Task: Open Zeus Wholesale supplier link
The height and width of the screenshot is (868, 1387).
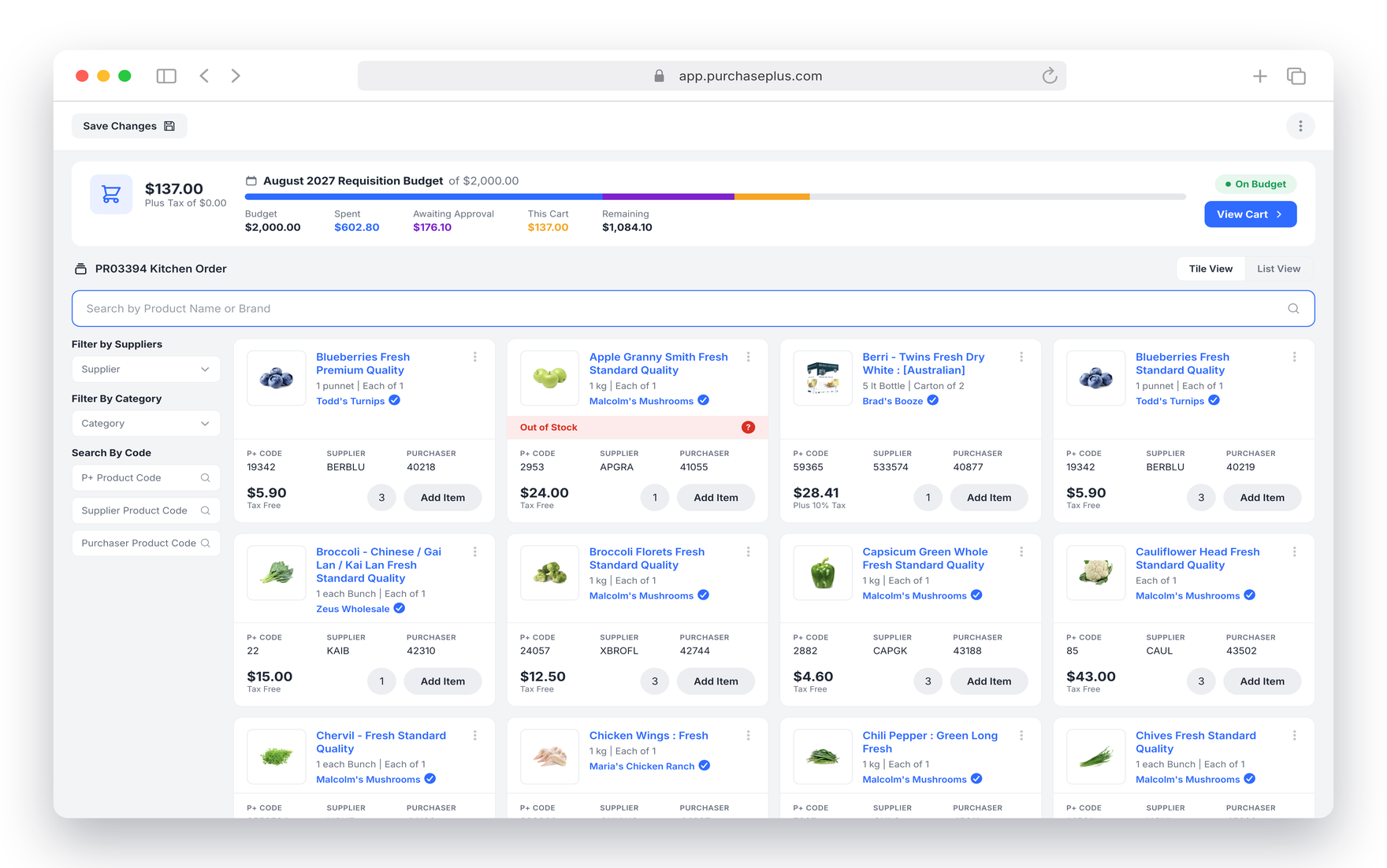Action: click(352, 609)
